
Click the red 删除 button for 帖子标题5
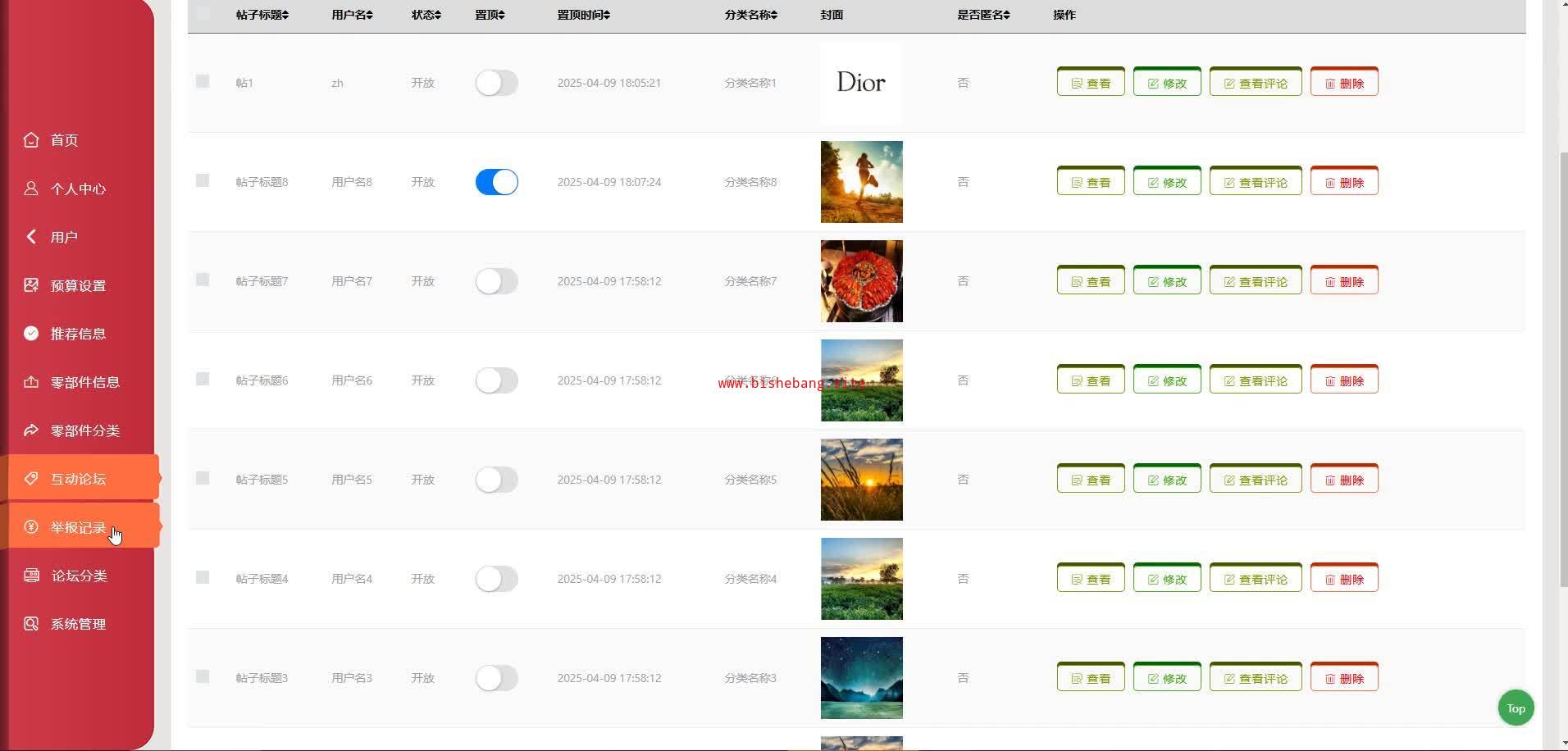(1344, 480)
